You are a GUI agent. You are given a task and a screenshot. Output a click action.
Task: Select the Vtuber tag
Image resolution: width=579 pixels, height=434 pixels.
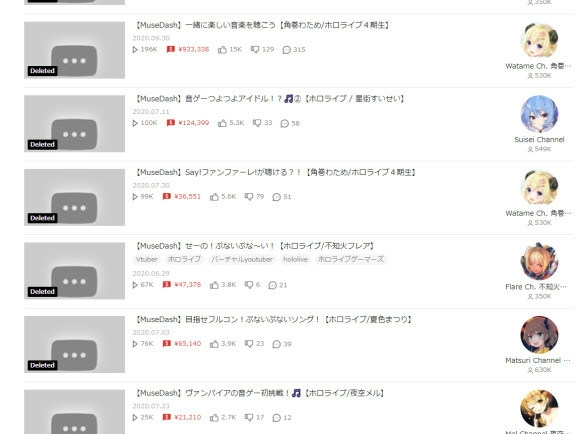click(x=147, y=259)
